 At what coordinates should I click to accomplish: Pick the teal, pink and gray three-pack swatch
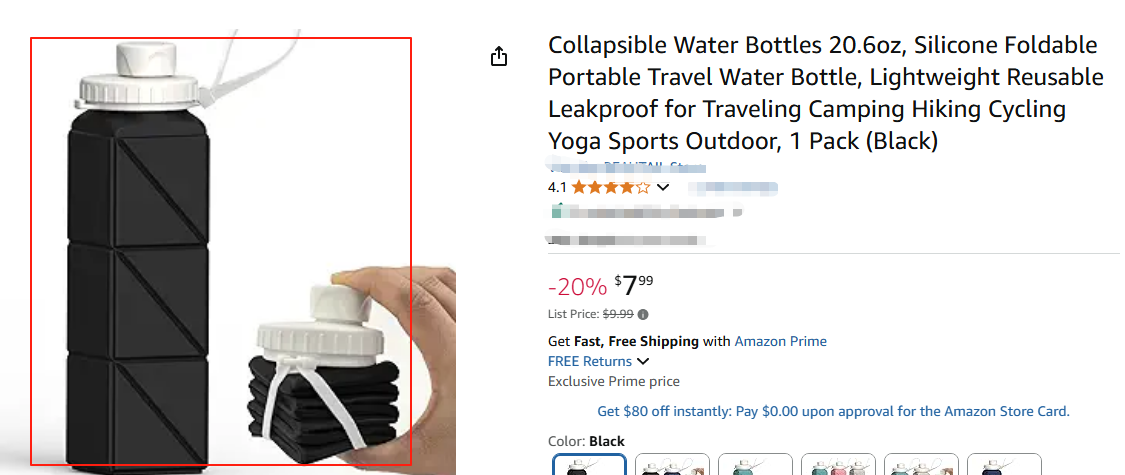pos(838,465)
